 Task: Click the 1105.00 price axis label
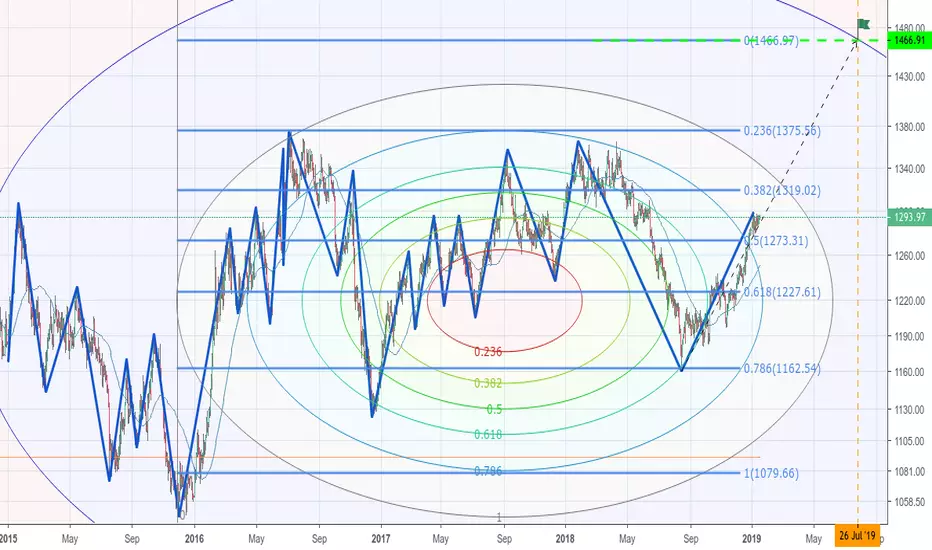(x=909, y=441)
